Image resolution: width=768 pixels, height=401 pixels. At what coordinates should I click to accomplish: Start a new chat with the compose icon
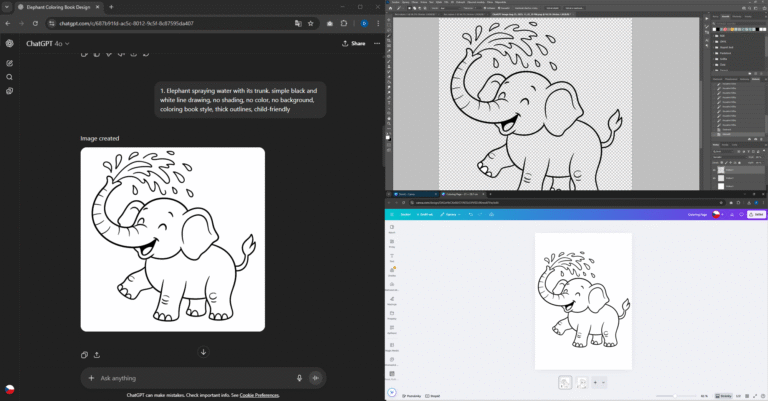tap(9, 63)
